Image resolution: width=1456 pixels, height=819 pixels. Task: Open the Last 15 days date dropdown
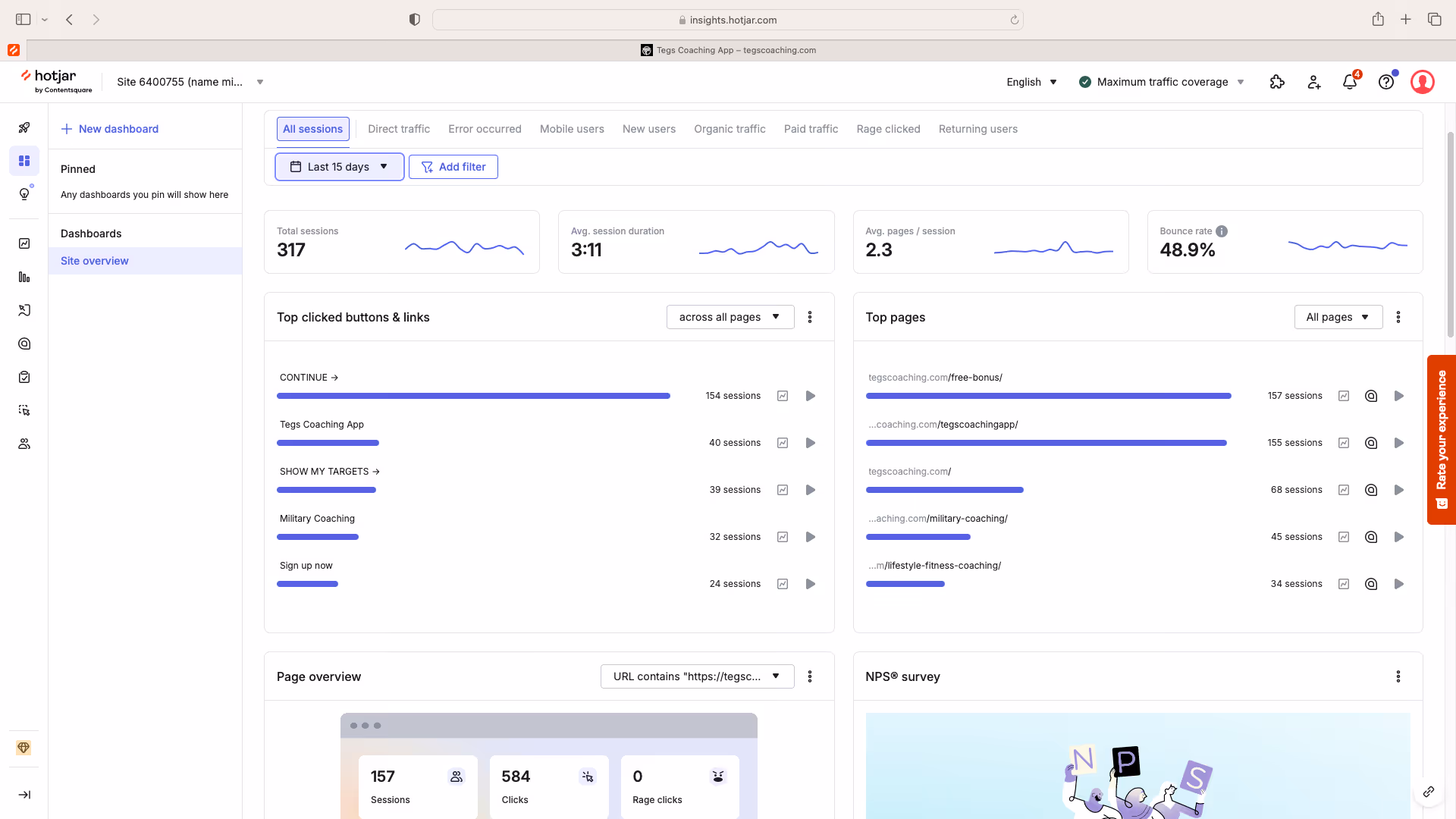[x=339, y=167]
